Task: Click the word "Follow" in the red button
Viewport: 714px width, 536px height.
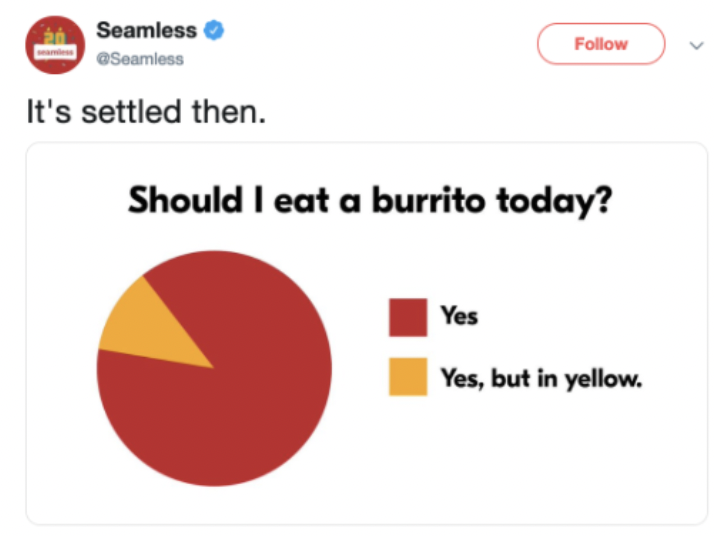Action: (x=601, y=44)
